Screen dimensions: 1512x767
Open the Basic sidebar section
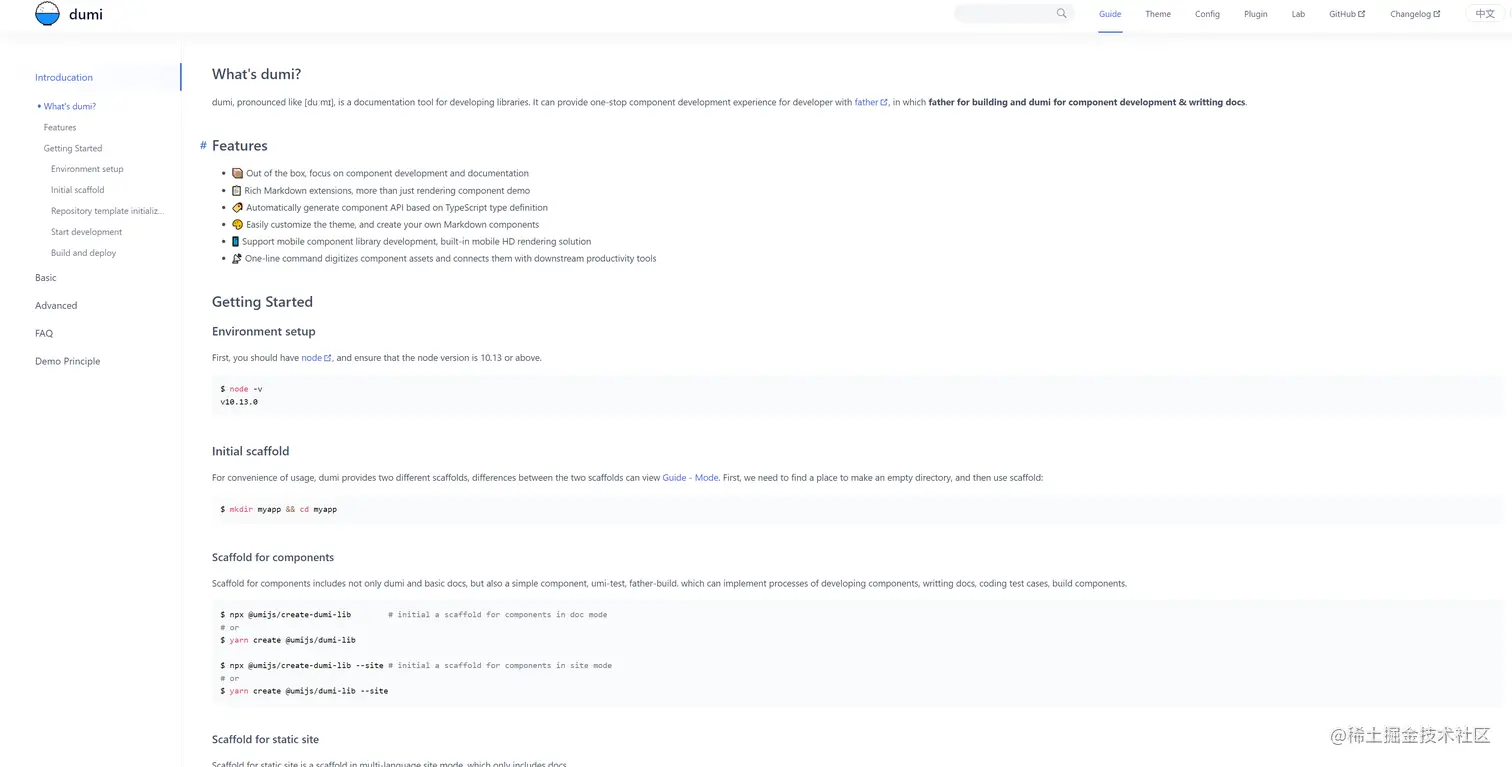point(46,278)
